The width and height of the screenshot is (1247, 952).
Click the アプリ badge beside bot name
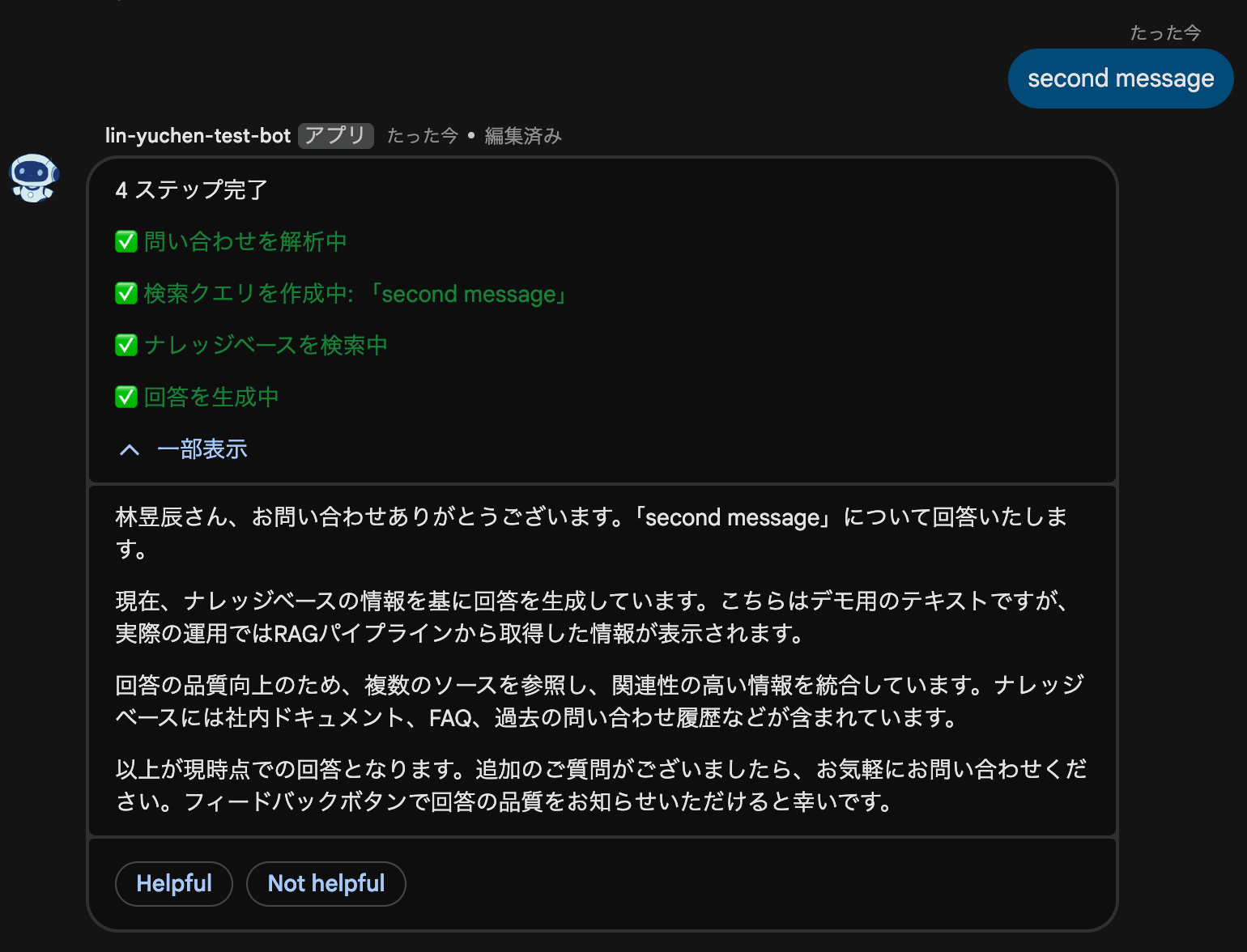[336, 135]
